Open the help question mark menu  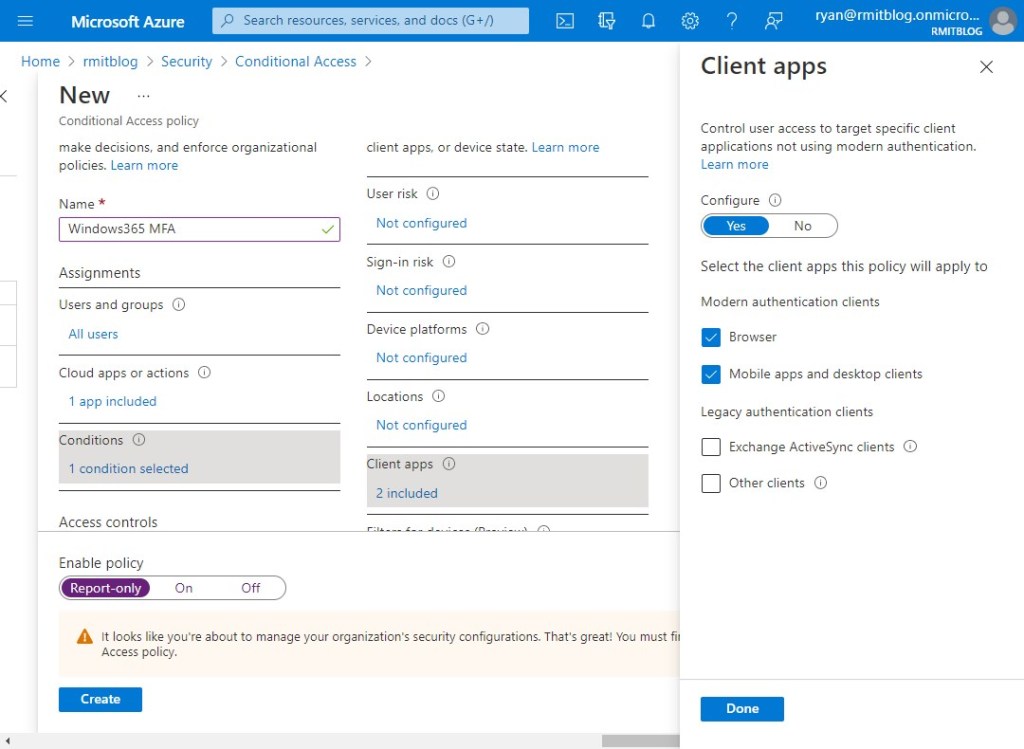(732, 21)
